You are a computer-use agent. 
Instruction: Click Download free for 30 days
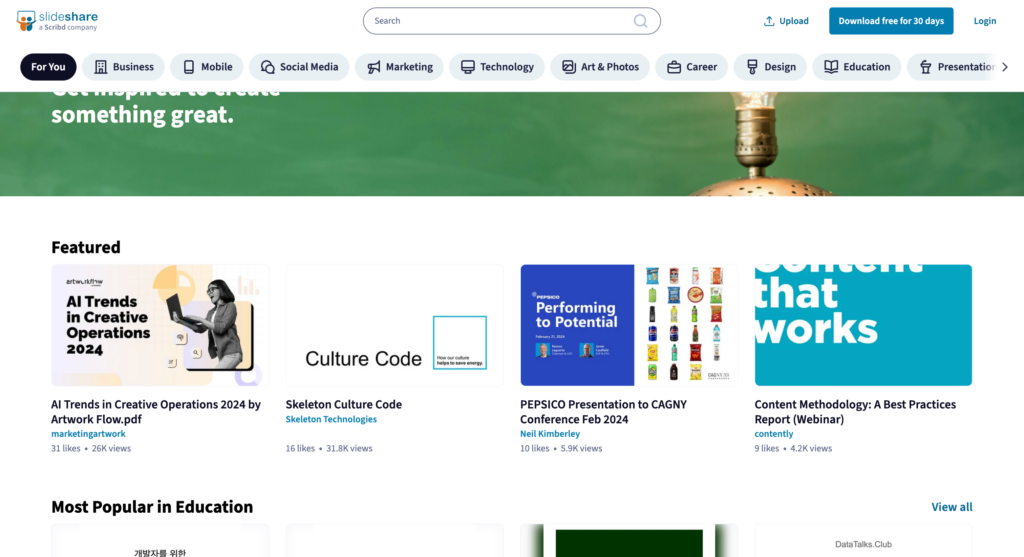[x=891, y=21]
